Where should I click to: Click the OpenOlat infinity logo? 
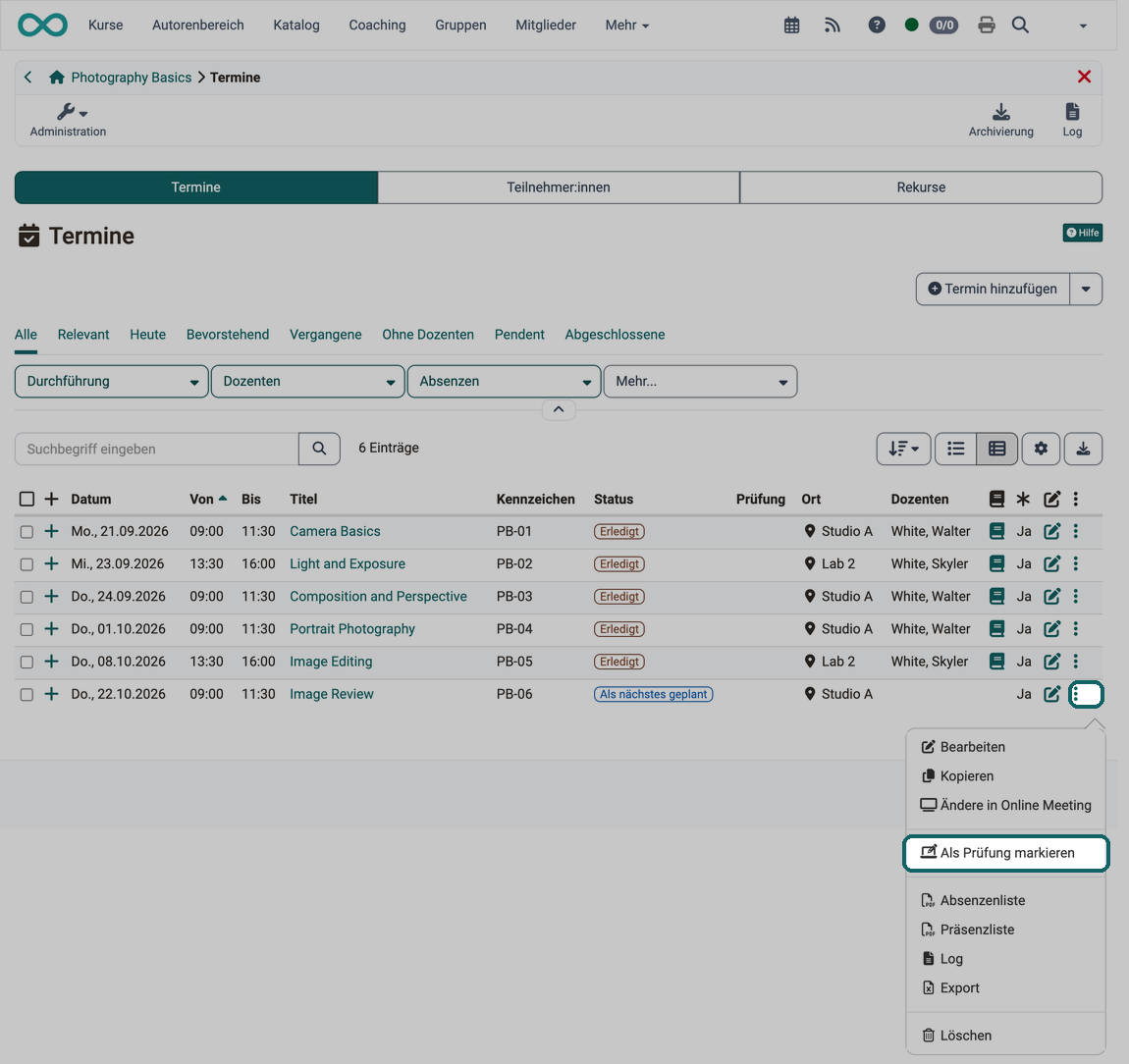(x=42, y=26)
